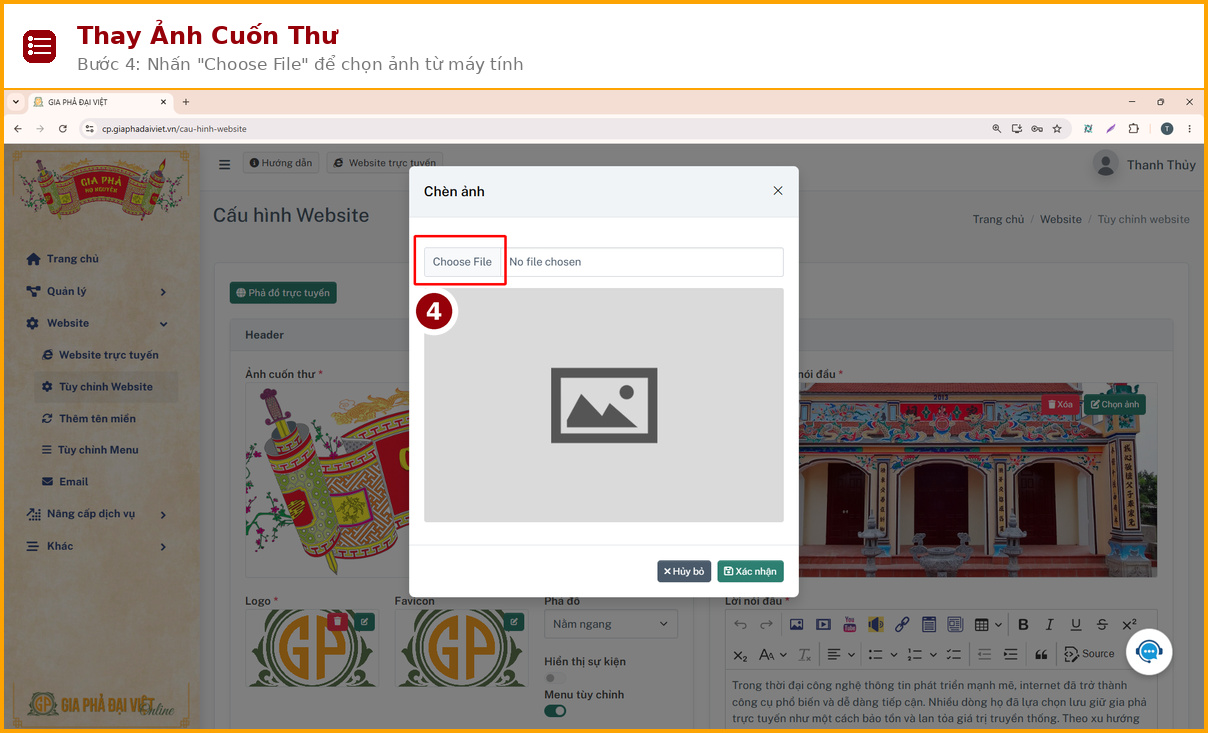
Task: Click the increase indent editor icon
Action: click(x=1010, y=655)
